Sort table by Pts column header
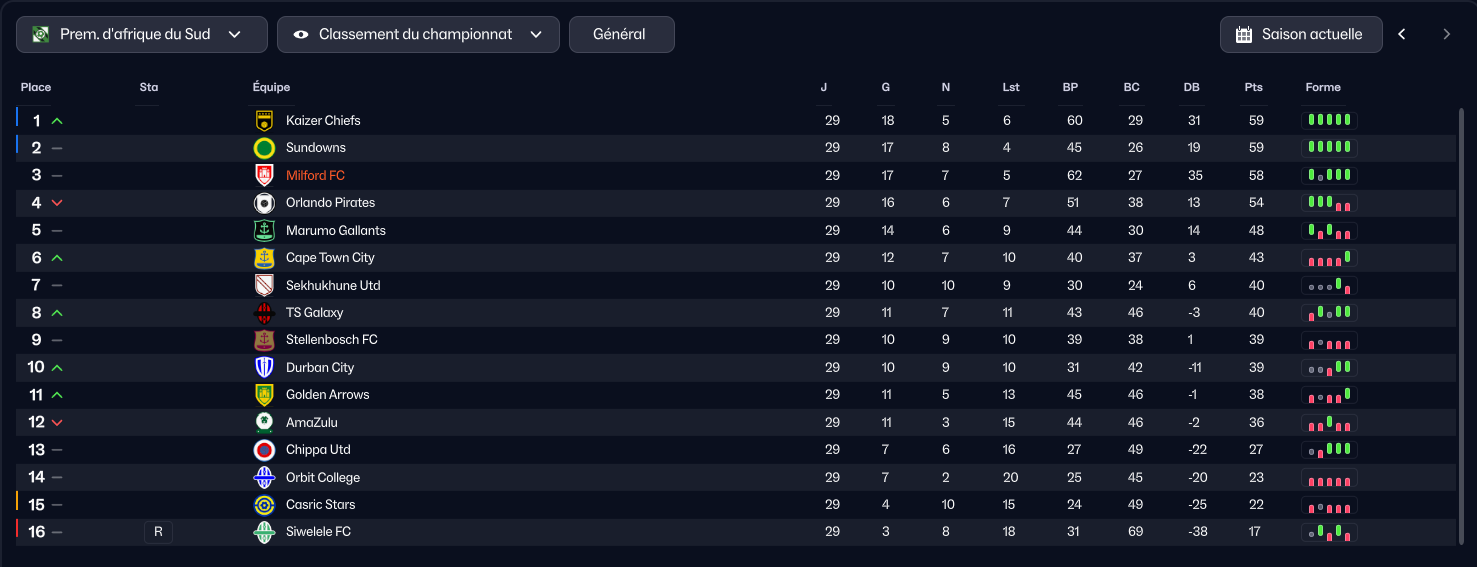Image resolution: width=1477 pixels, height=567 pixels. [x=1253, y=87]
